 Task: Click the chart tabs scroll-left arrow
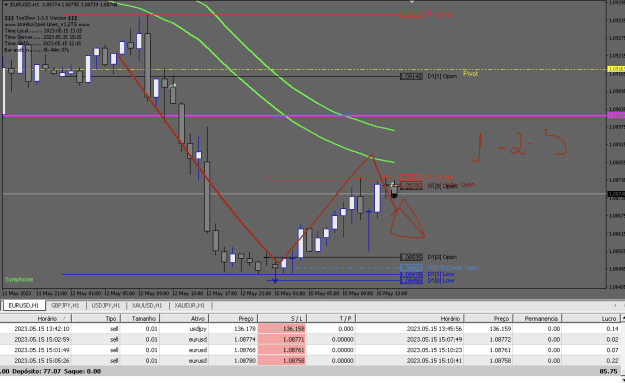pos(615,305)
